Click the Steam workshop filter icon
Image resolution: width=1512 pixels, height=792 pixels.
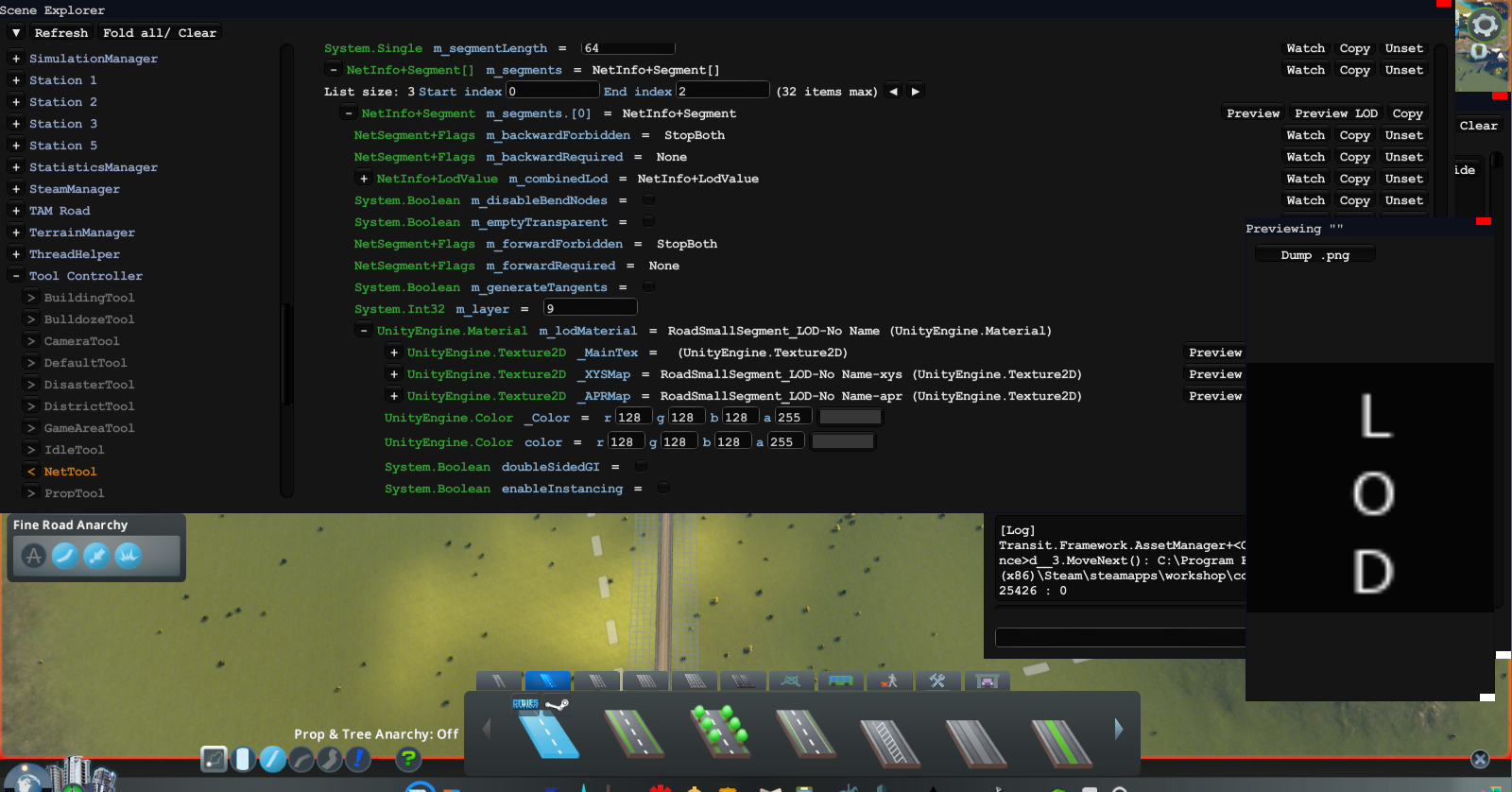click(x=558, y=704)
